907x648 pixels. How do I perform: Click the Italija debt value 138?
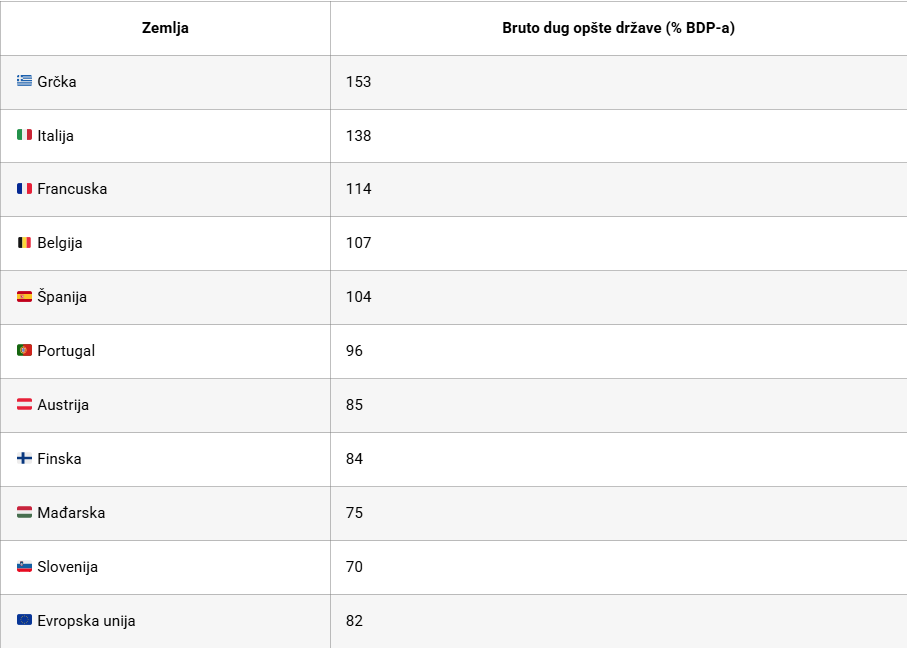pyautogui.click(x=359, y=136)
